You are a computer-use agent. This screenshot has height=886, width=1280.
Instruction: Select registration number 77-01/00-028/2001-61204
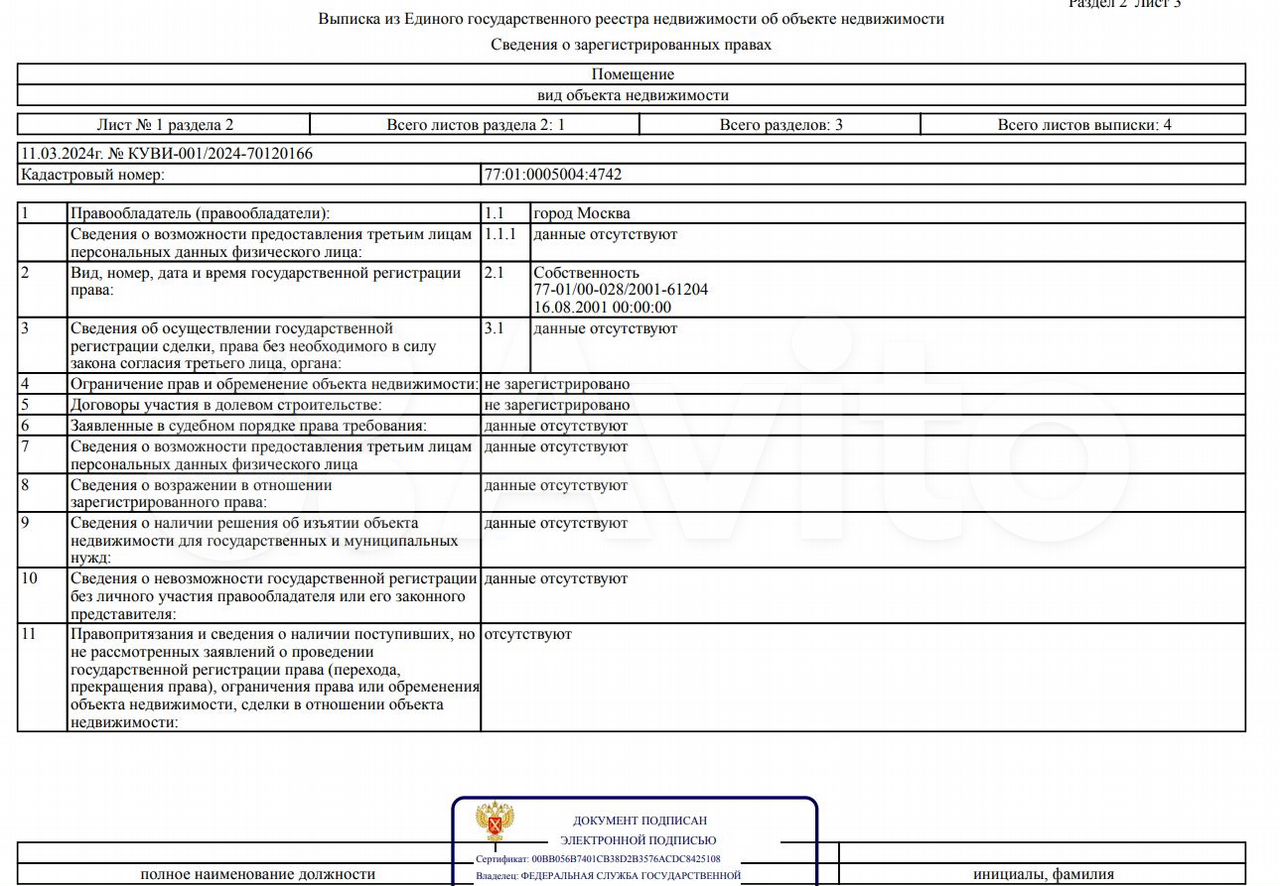tap(621, 290)
